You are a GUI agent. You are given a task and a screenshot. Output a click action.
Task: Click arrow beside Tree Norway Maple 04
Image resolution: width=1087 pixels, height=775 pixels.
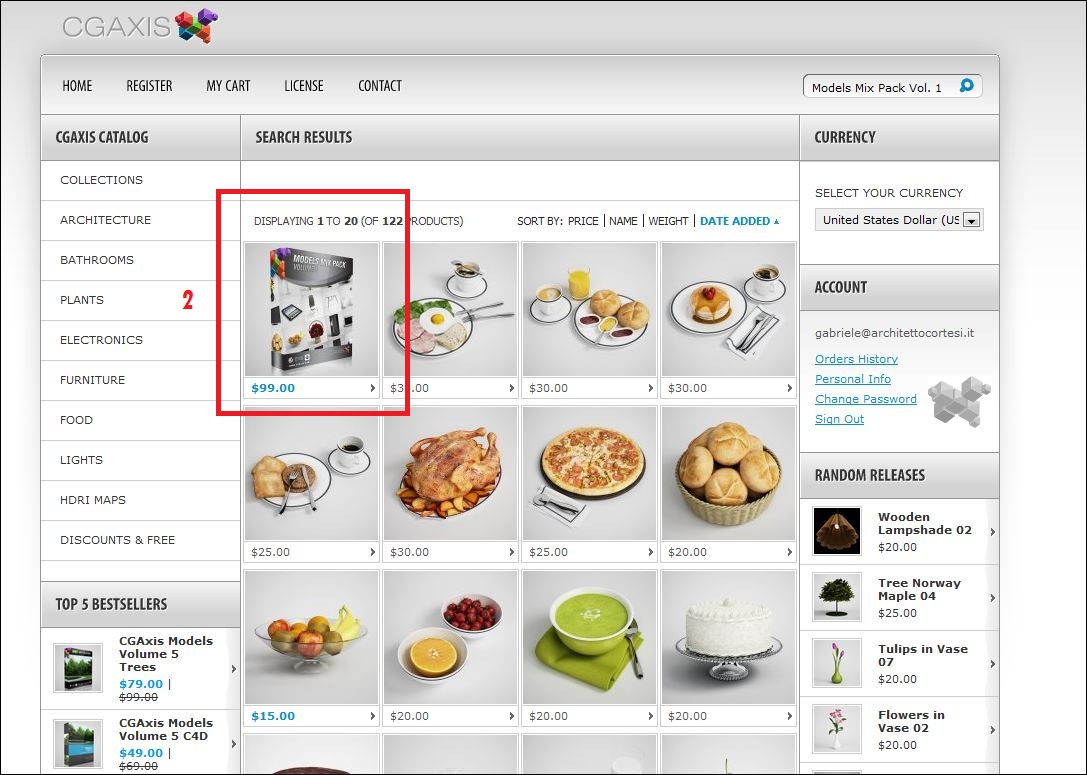coord(993,598)
